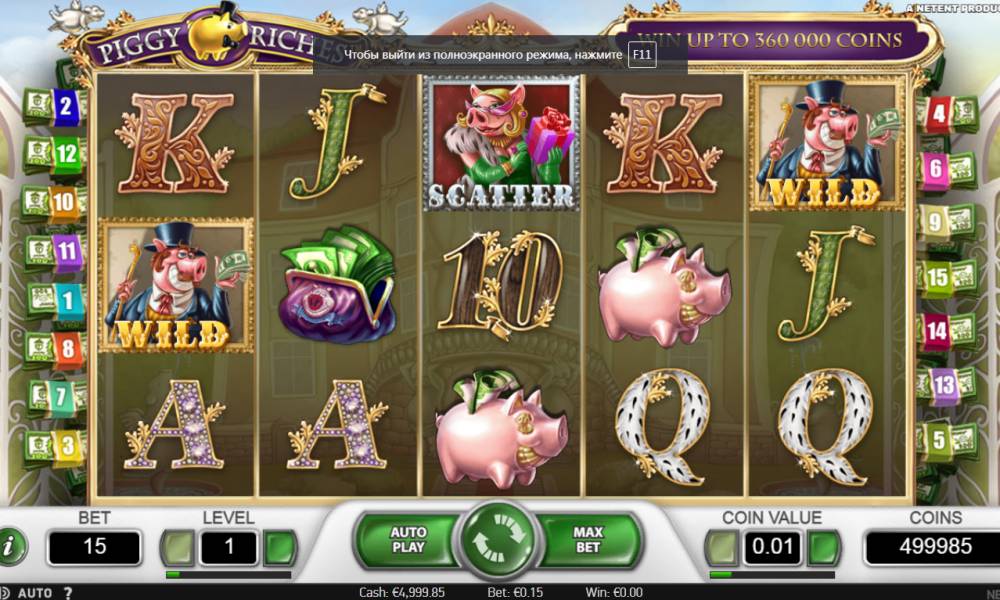Click the level progress slider bar
The image size is (1000, 600).
click(228, 574)
